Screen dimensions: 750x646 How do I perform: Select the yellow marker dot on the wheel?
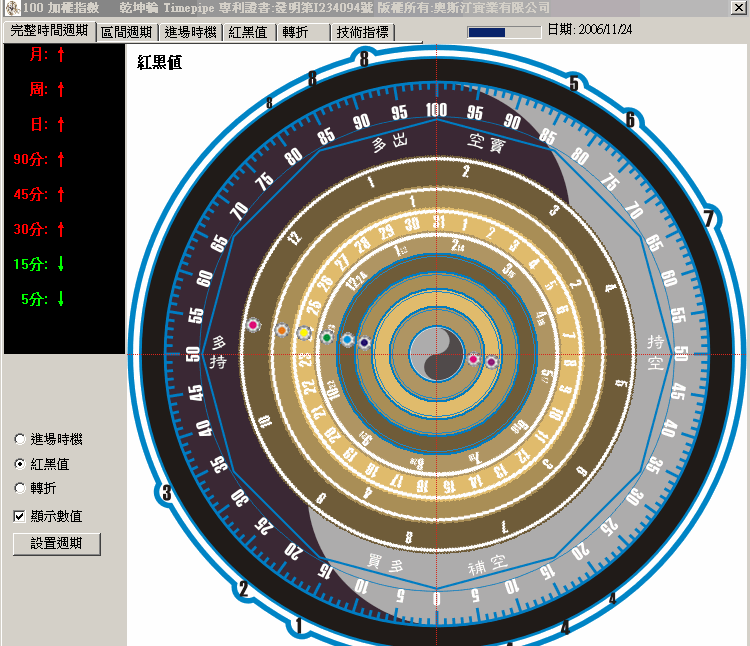click(x=304, y=333)
